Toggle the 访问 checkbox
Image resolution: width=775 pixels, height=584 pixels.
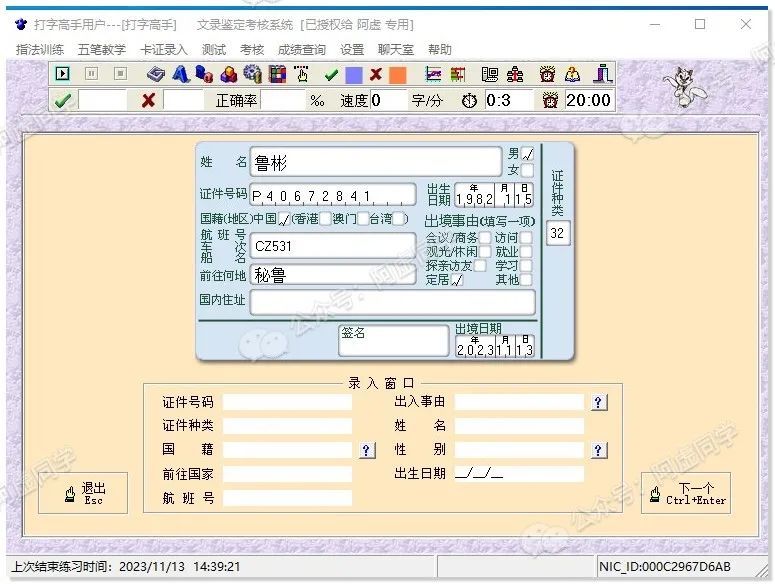(526, 238)
